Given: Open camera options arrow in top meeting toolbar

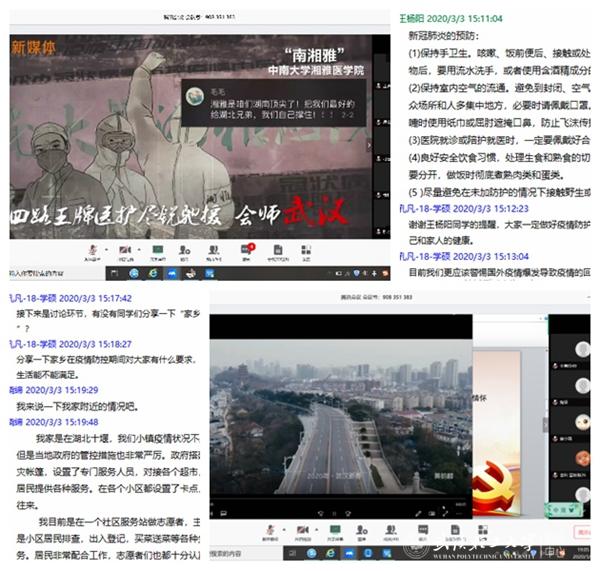Looking at the screenshot, I should point(139,250).
